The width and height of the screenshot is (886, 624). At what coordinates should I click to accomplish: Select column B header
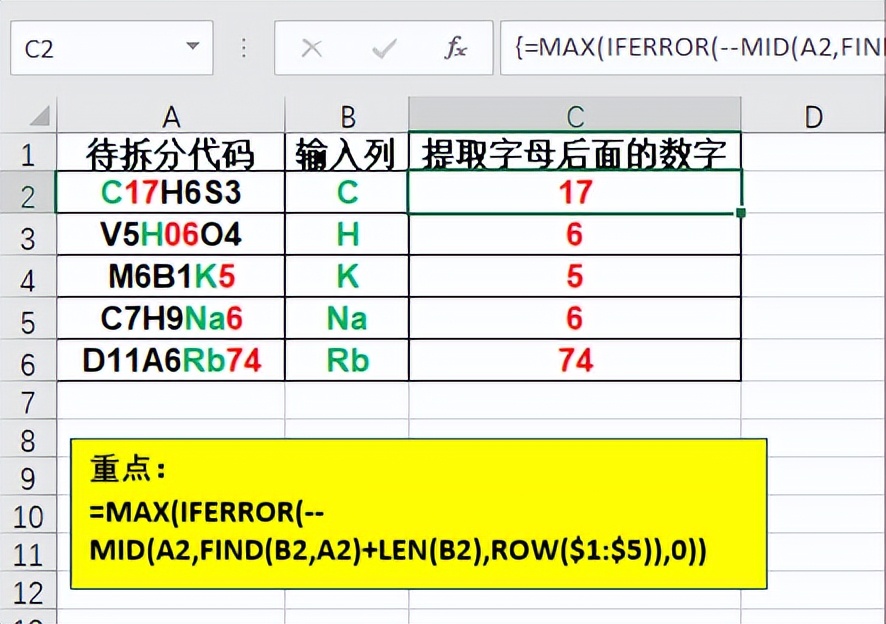[x=347, y=116]
